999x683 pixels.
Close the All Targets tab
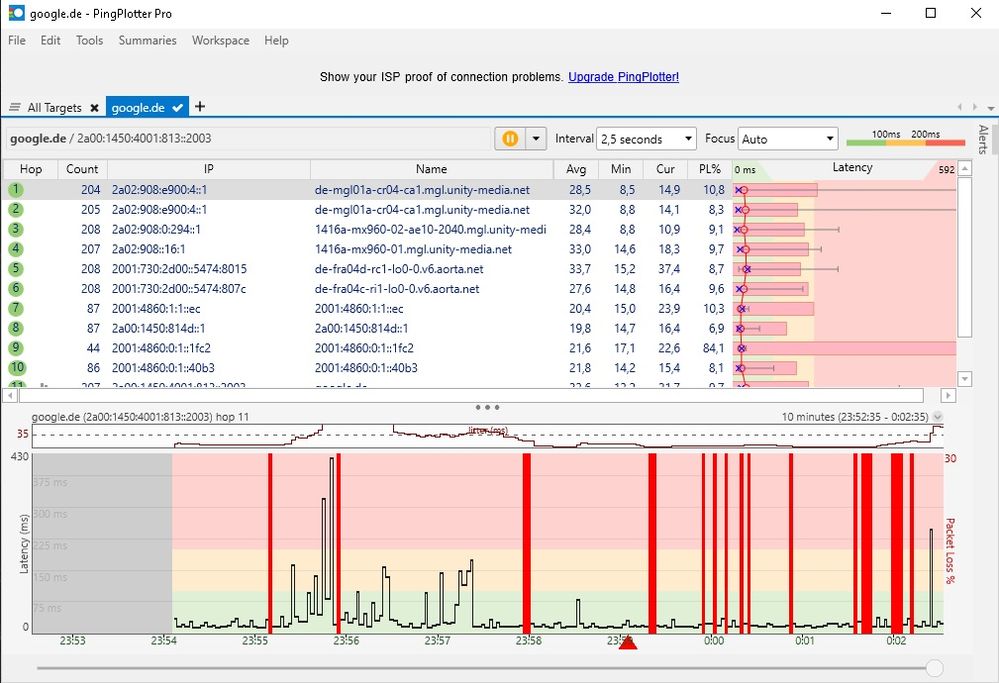94,108
